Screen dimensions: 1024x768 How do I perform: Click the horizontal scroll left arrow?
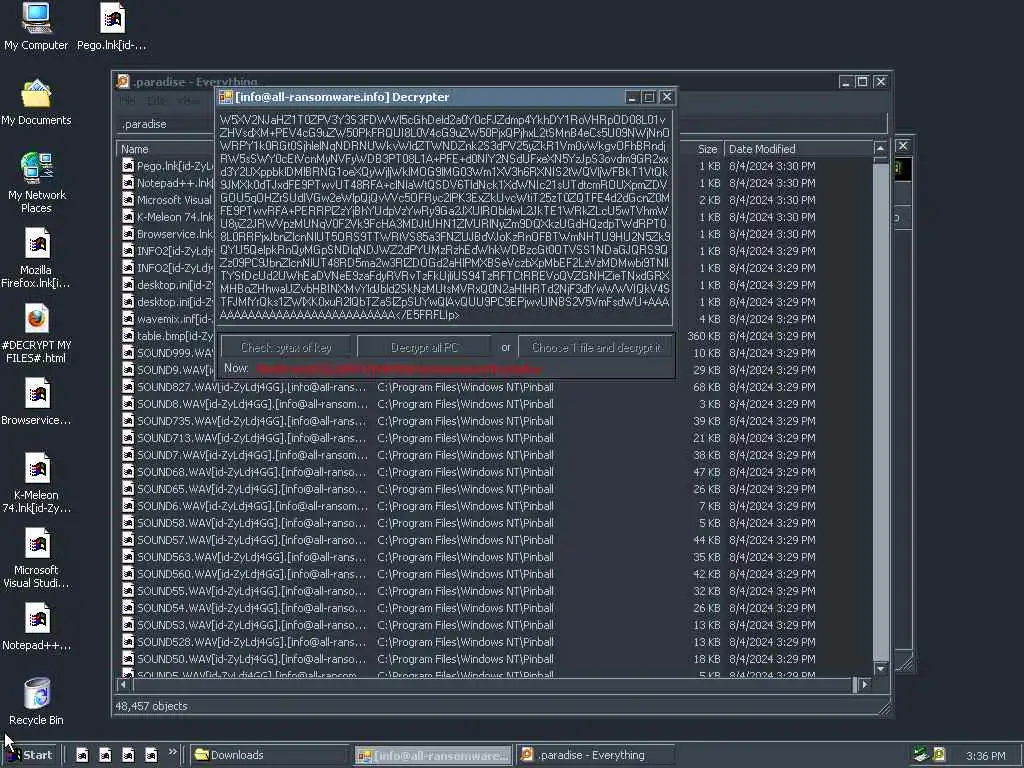point(123,684)
